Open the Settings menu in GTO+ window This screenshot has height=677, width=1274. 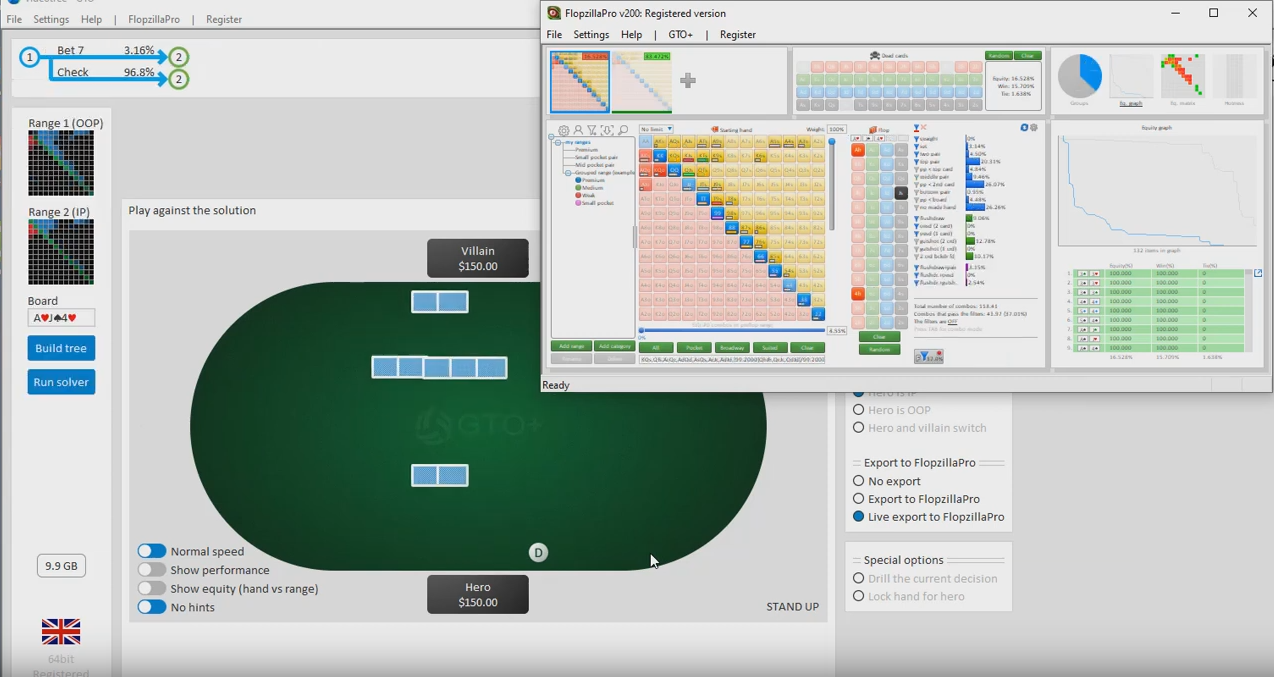[51, 19]
